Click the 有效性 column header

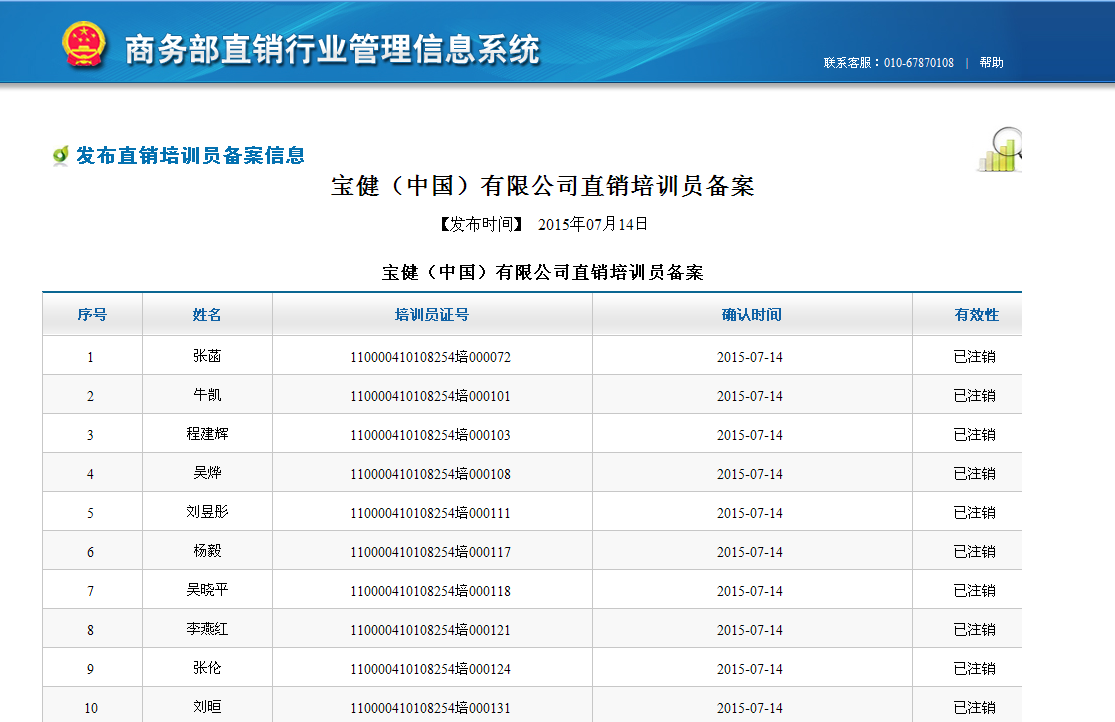point(976,314)
